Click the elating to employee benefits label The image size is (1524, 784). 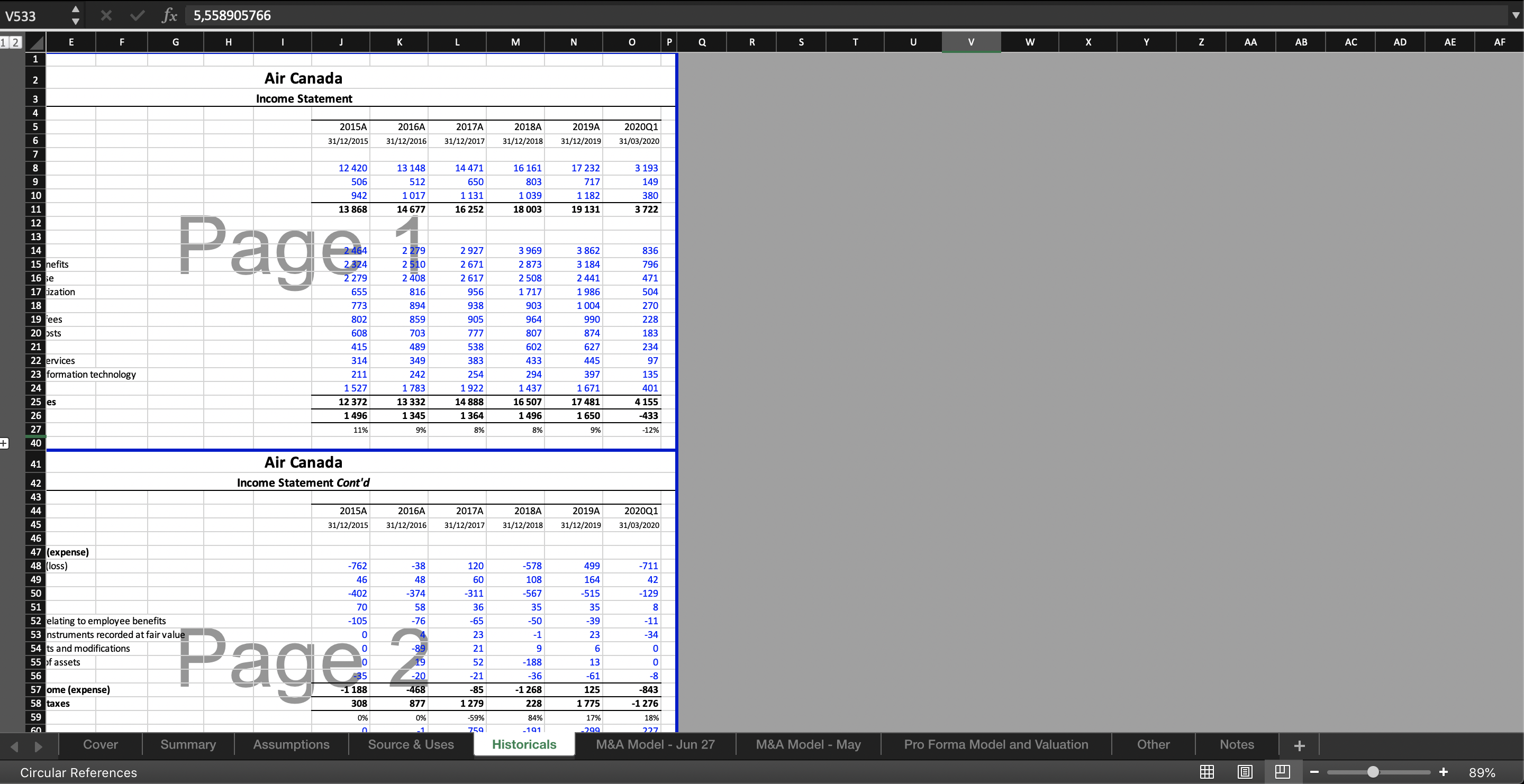pos(106,621)
